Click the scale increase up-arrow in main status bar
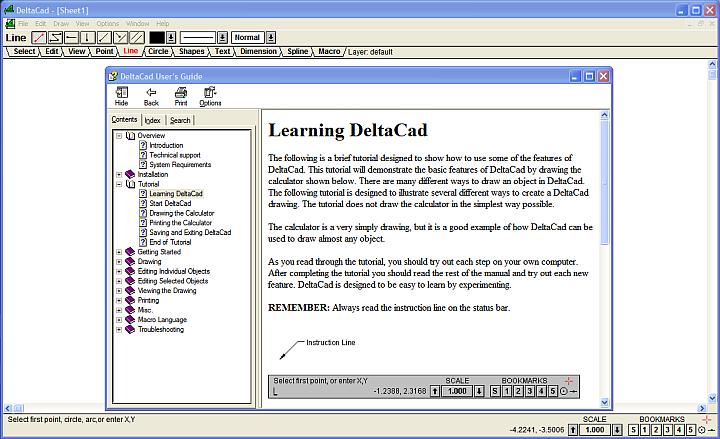This screenshot has width=720, height=439. [x=572, y=430]
